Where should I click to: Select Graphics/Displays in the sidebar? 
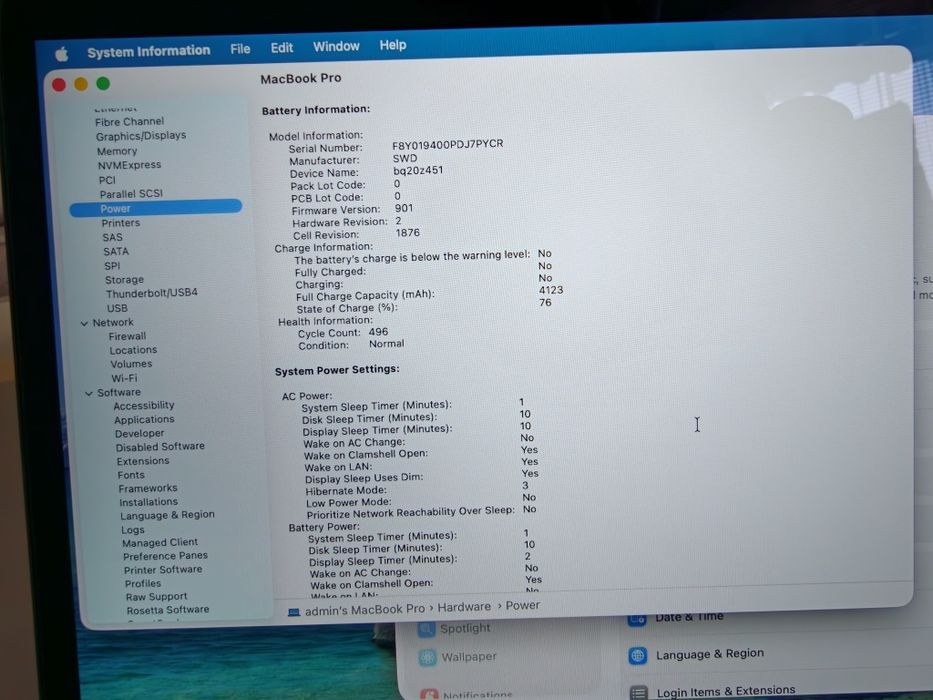(141, 136)
